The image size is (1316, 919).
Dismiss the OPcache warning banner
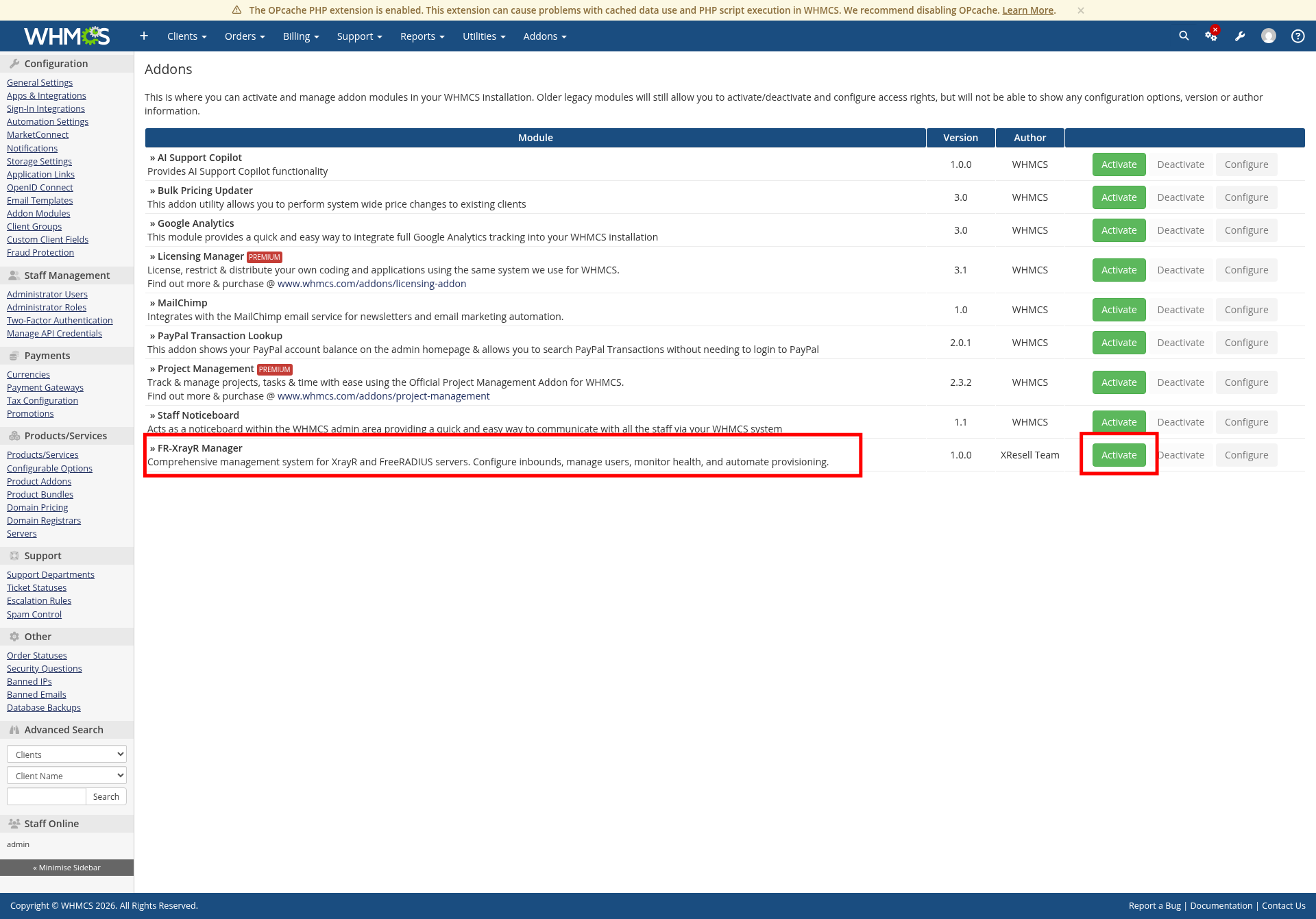[1081, 10]
